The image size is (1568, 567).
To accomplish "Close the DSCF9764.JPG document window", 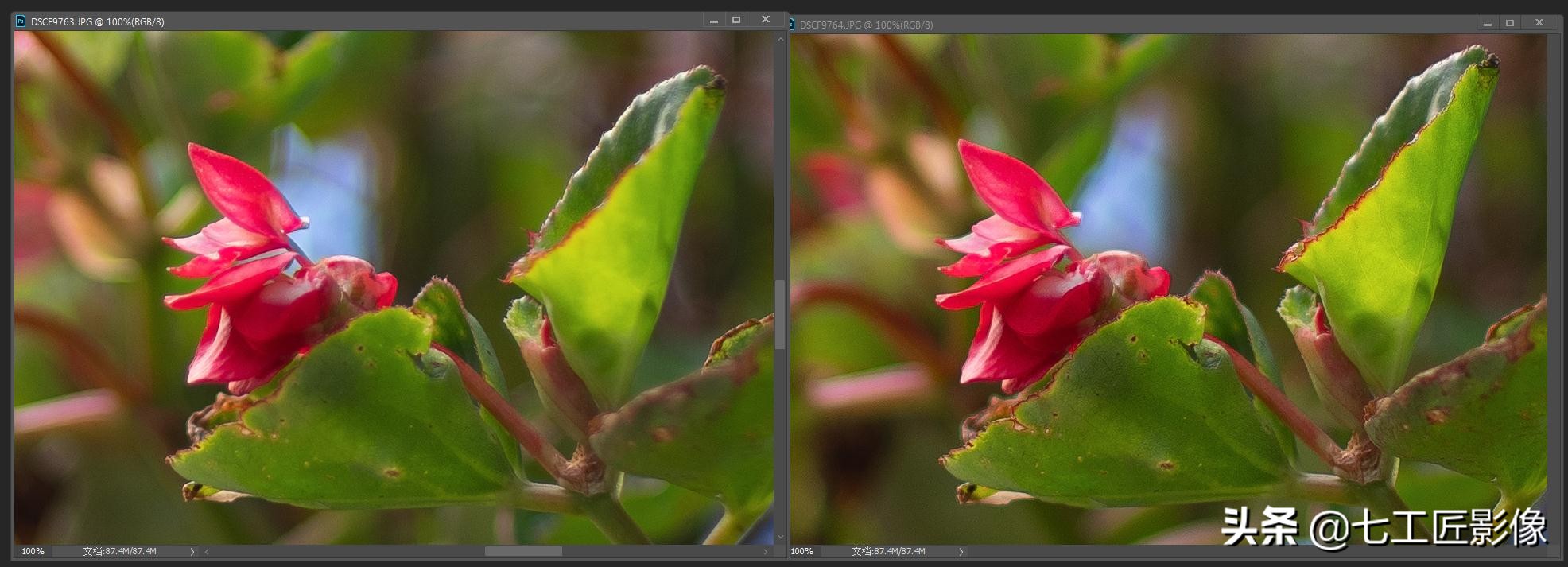I will [1539, 24].
